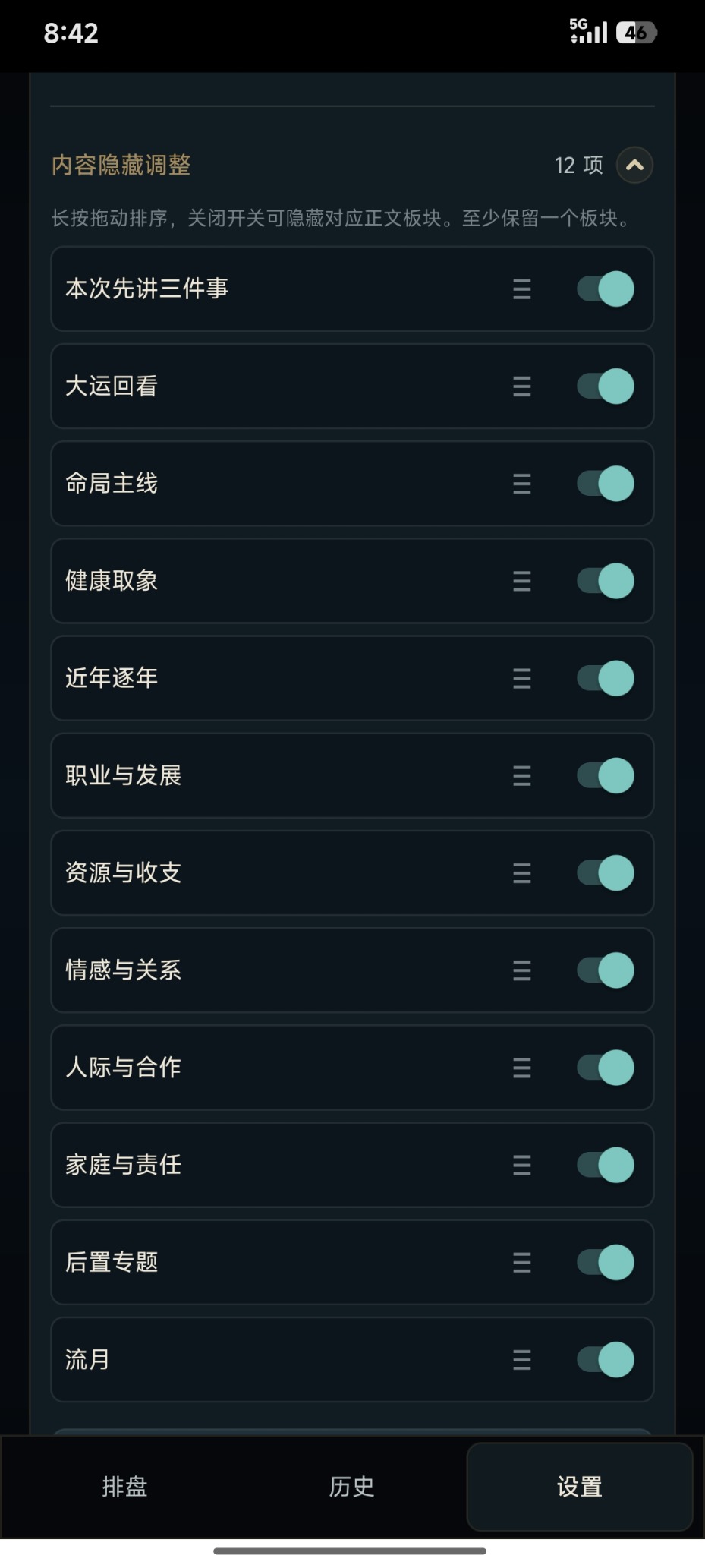Screen dimensions: 705x1568
Task: Collapse the 内容隐藏调整 section chevron
Action: (x=635, y=165)
